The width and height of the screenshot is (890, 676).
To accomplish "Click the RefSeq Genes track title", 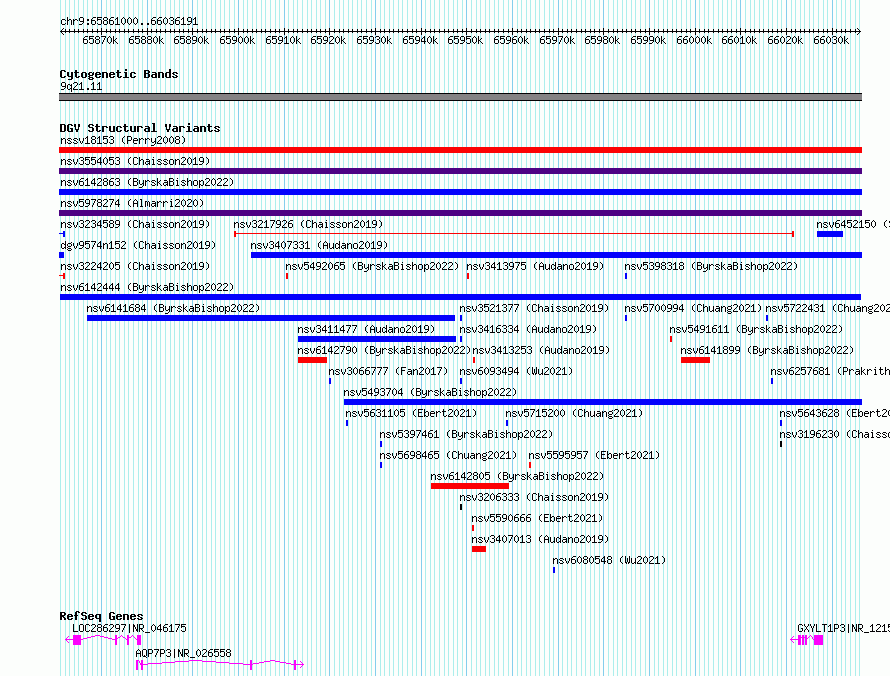I will pos(101,616).
